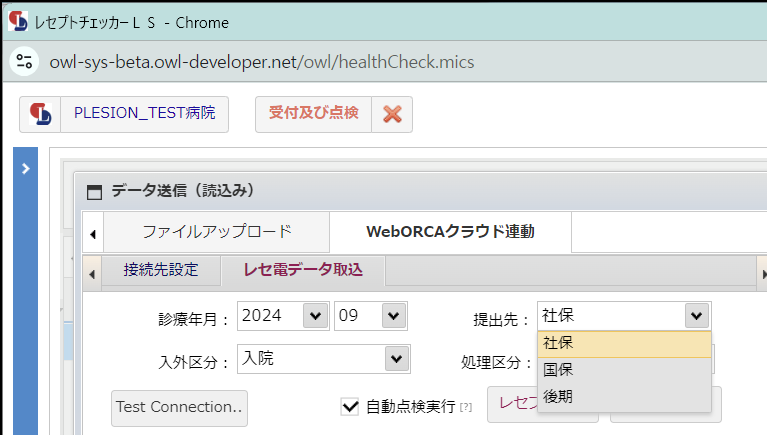
Task: Close the 受付及び点検 tab with red X
Action: pos(392,114)
